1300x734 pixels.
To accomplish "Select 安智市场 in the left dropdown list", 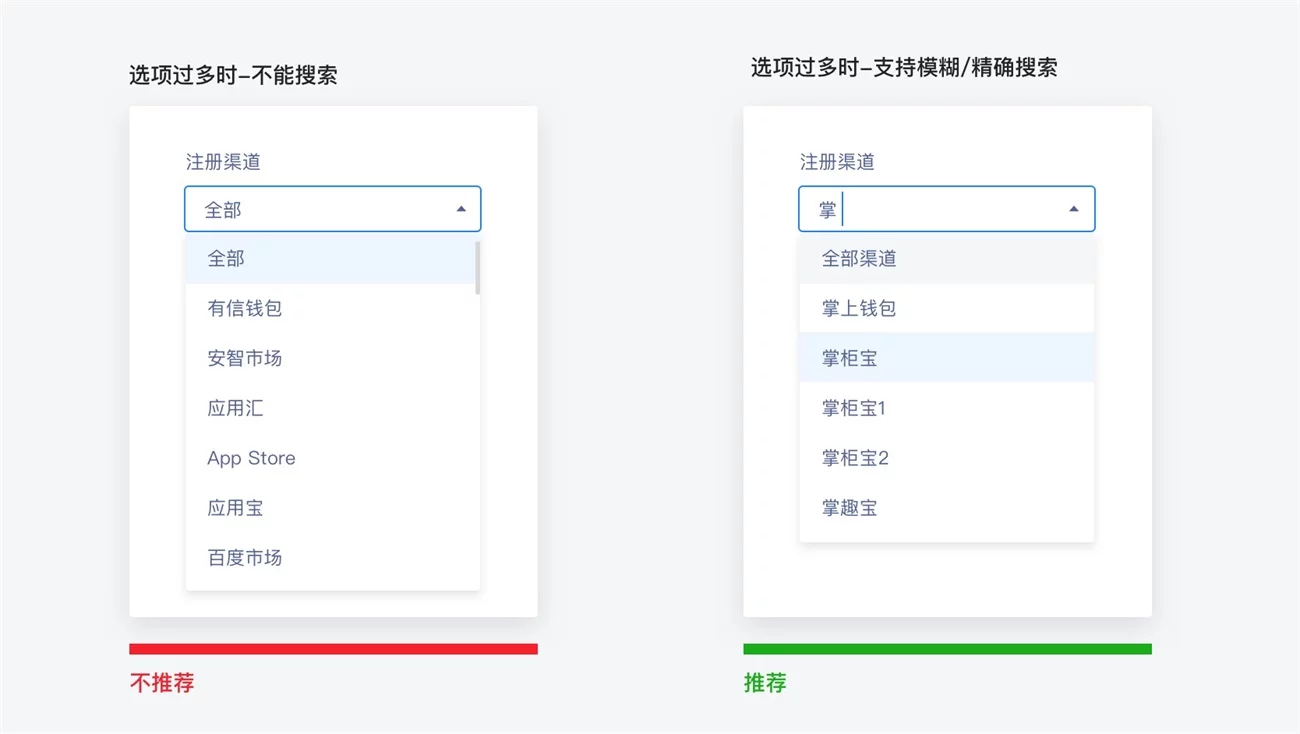I will [x=245, y=358].
